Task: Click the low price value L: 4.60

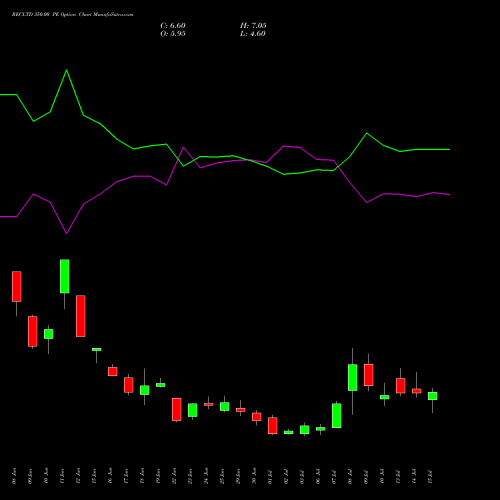Action: point(253,34)
